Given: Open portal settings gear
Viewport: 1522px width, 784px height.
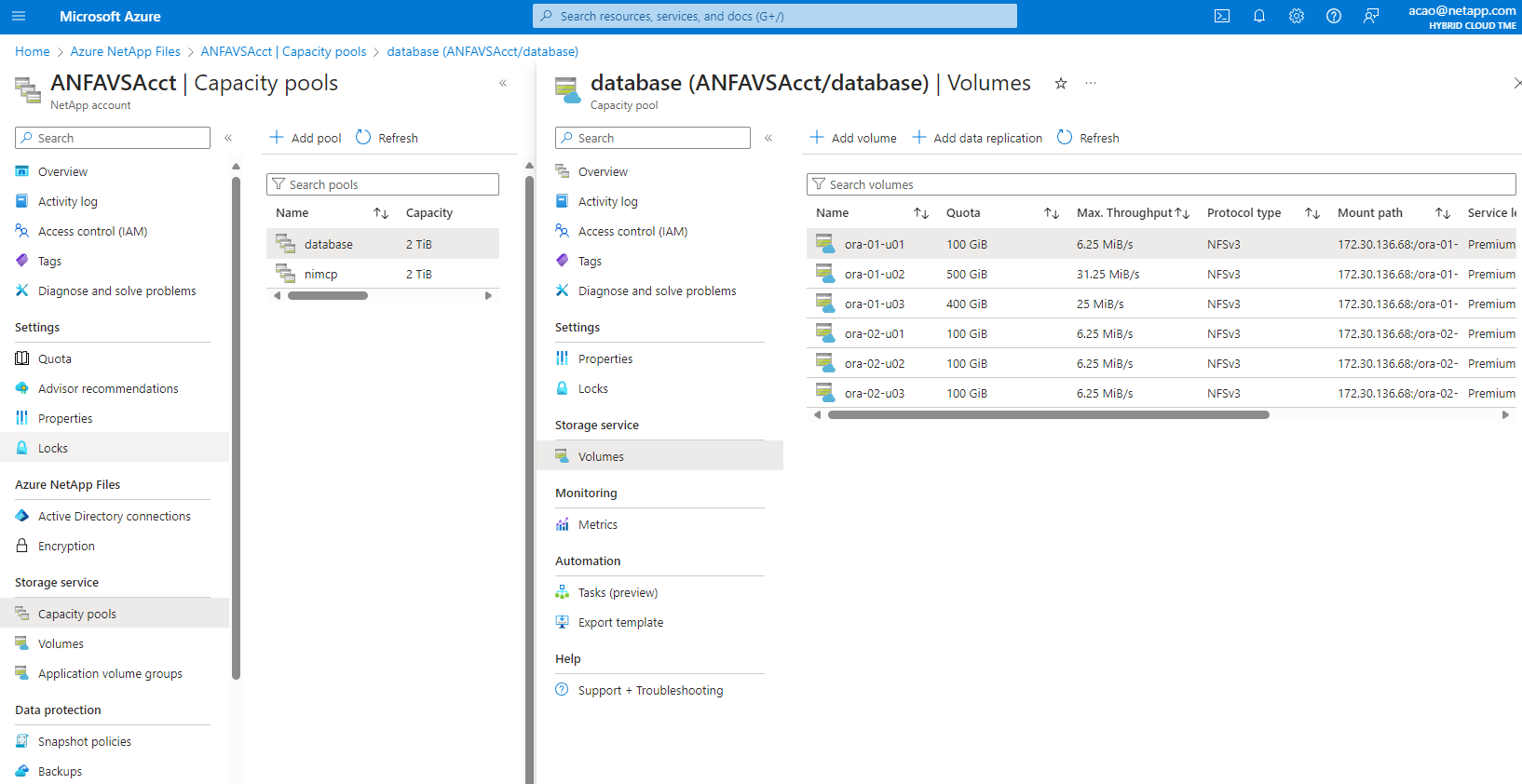Looking at the screenshot, I should tap(1297, 16).
